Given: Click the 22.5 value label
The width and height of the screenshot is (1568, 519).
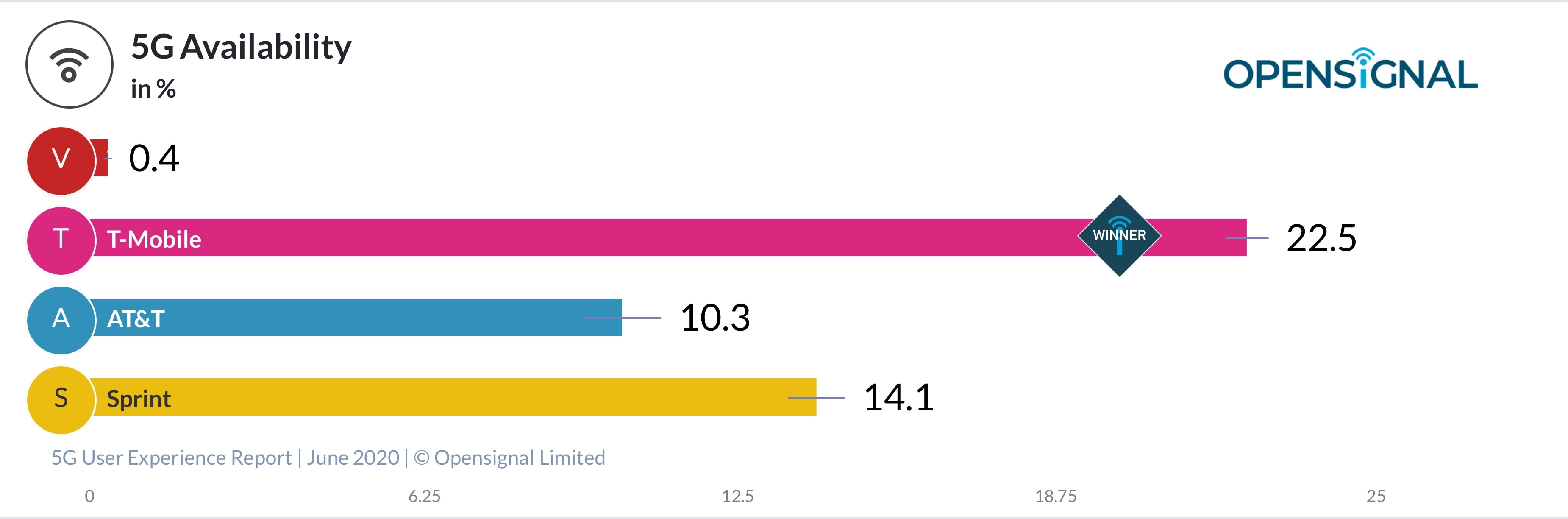Looking at the screenshot, I should tap(1321, 237).
